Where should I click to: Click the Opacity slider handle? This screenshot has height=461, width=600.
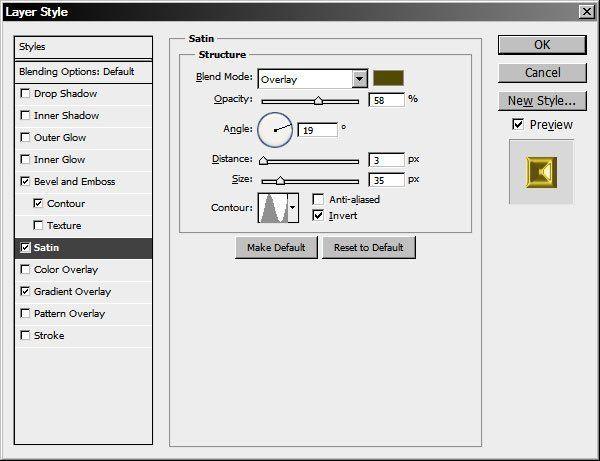[x=318, y=101]
